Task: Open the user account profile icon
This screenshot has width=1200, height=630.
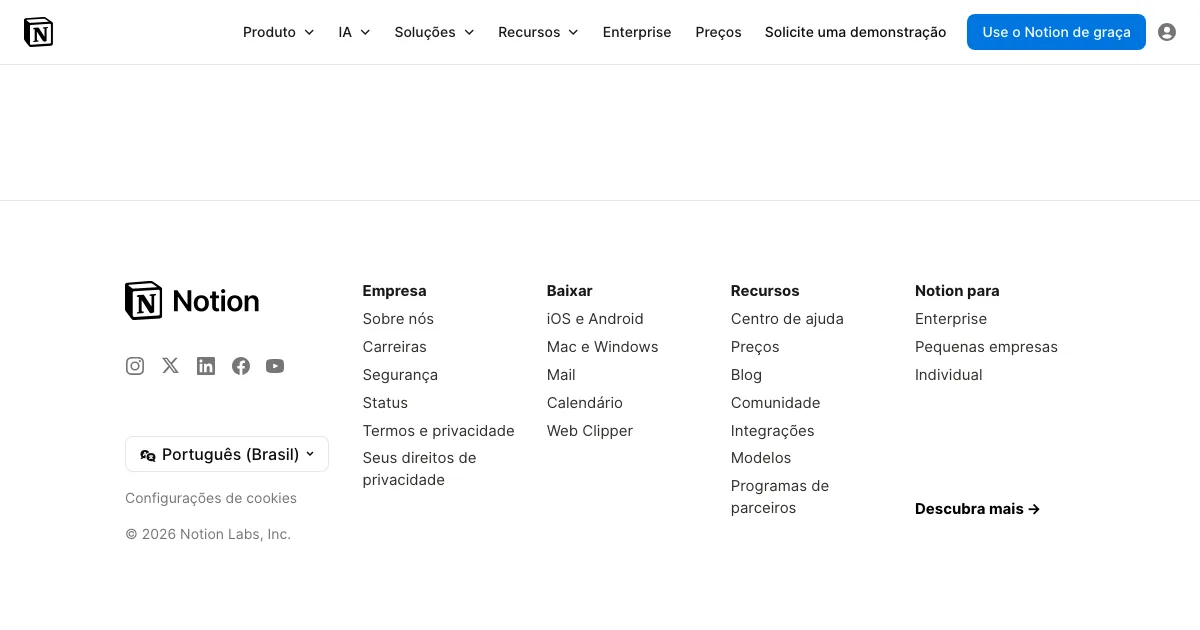Action: (1166, 32)
